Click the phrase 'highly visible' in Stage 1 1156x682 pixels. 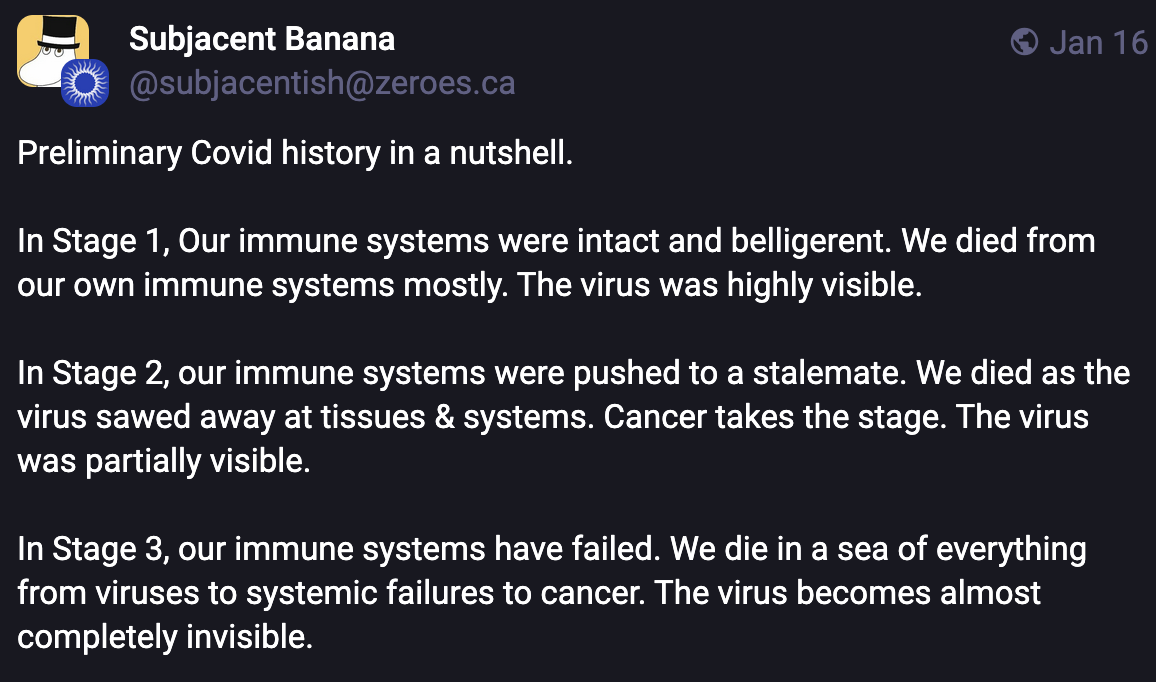[x=820, y=285]
